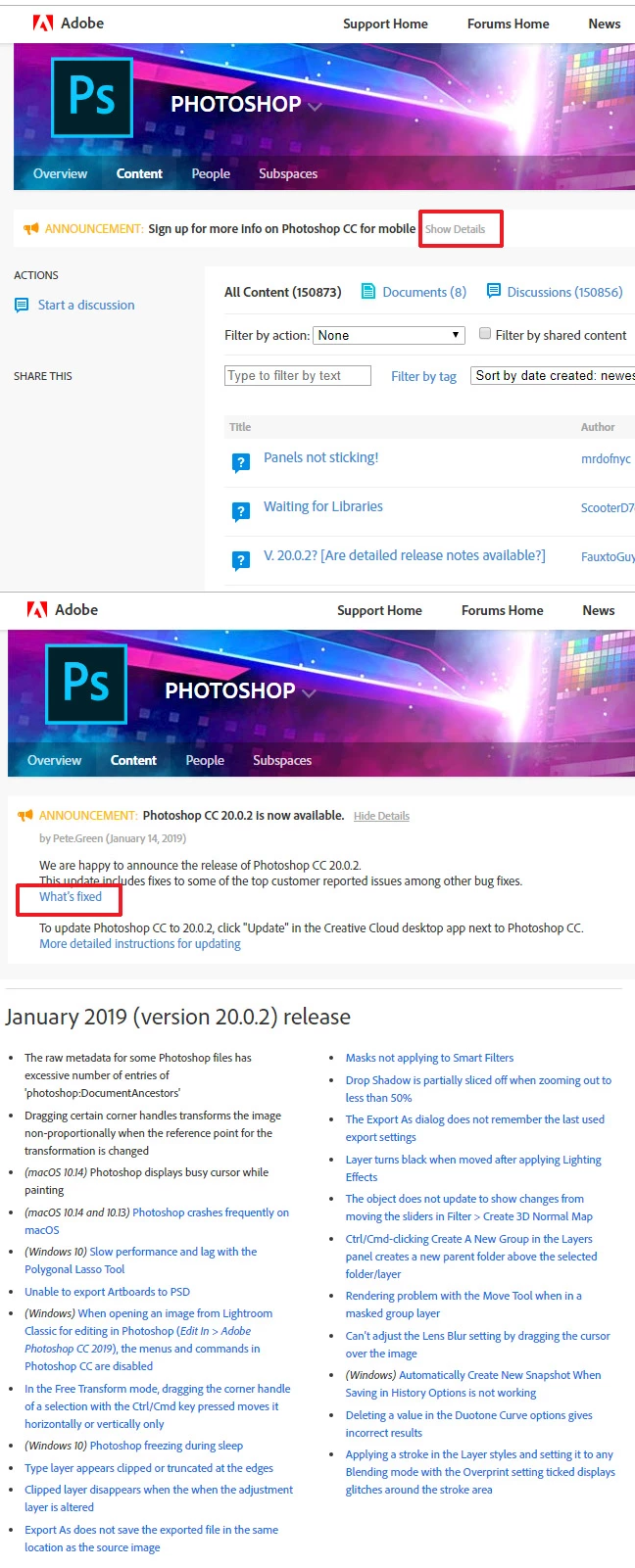
Task: Click News on page with Hide Details
Action: [599, 610]
